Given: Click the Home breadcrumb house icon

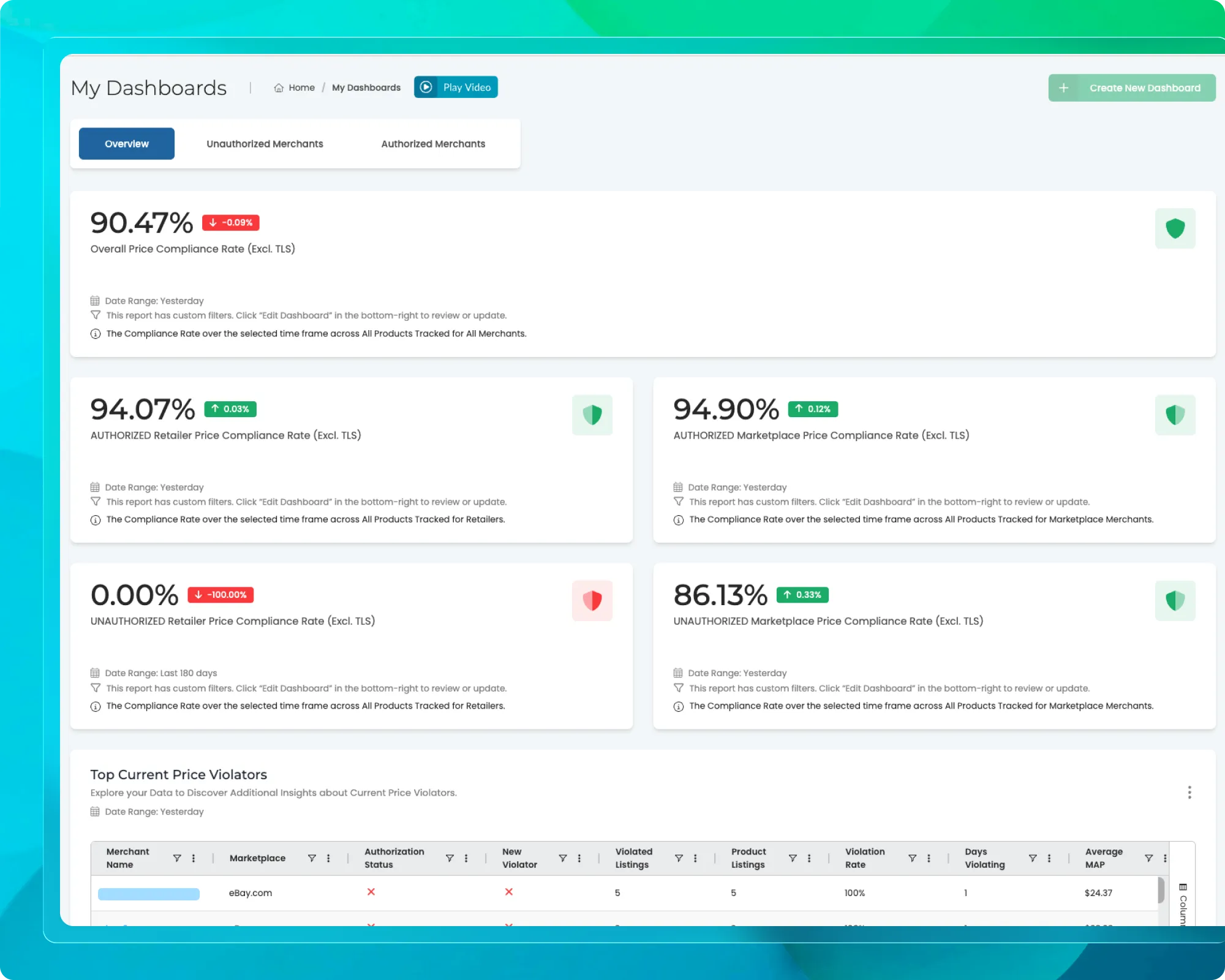Looking at the screenshot, I should tap(279, 88).
